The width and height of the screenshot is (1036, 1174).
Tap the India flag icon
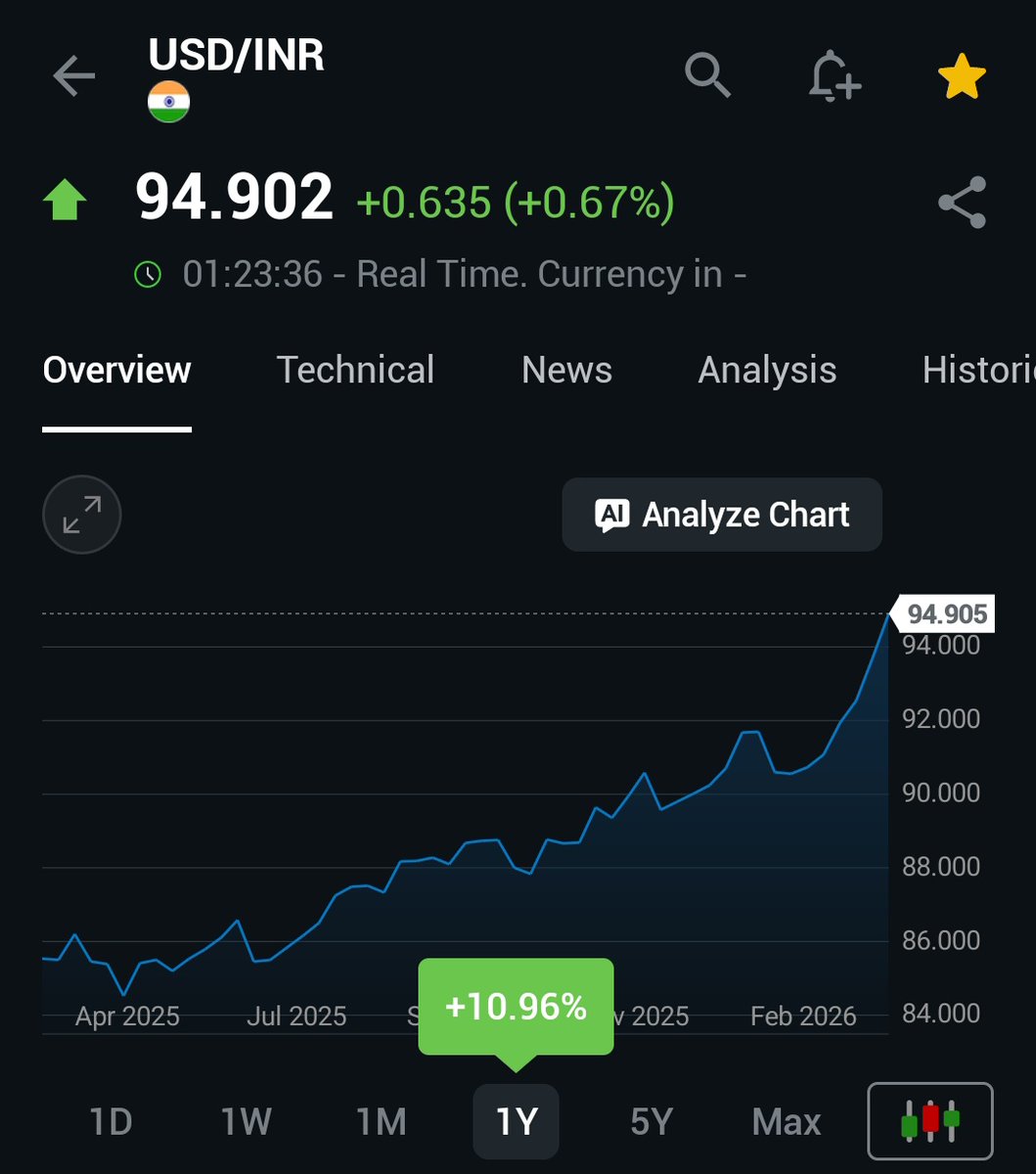click(168, 103)
